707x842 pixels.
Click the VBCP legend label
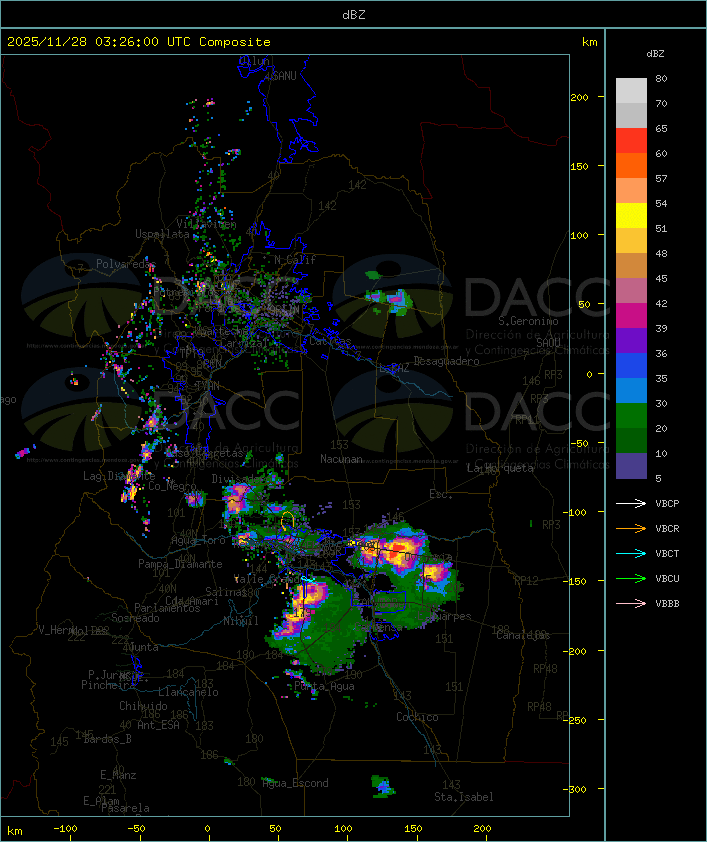[667, 503]
